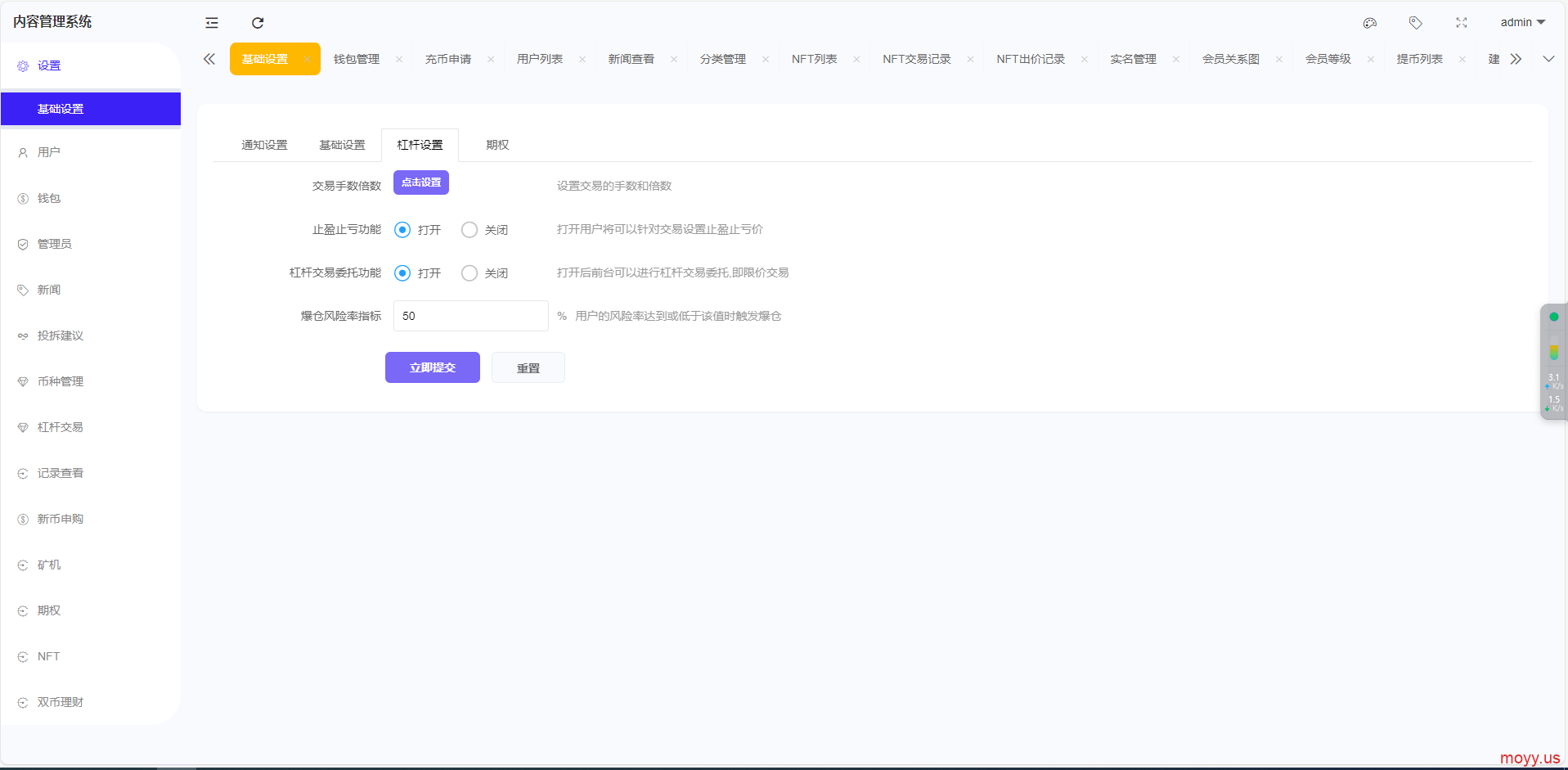The height and width of the screenshot is (770, 1568).
Task: Close the NFT出价记录 tab
Action: coord(1085,59)
